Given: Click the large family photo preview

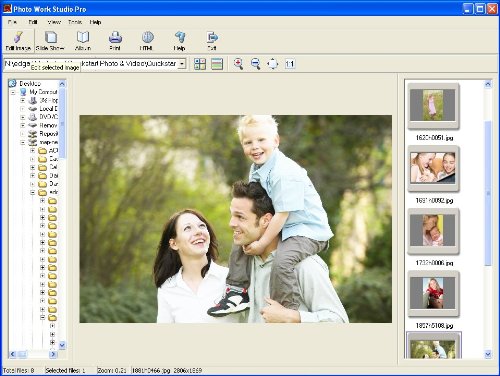Looking at the screenshot, I should (x=236, y=219).
